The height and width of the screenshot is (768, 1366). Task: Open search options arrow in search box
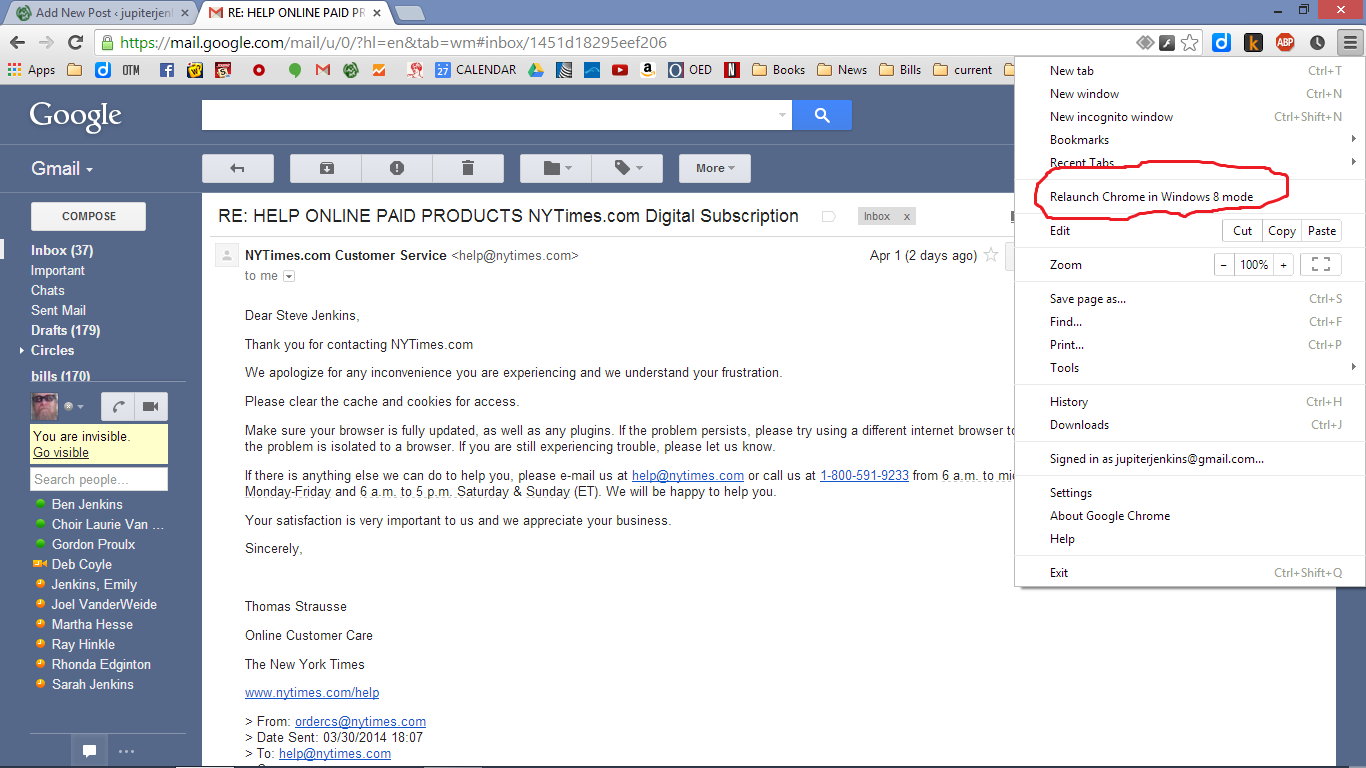click(782, 115)
